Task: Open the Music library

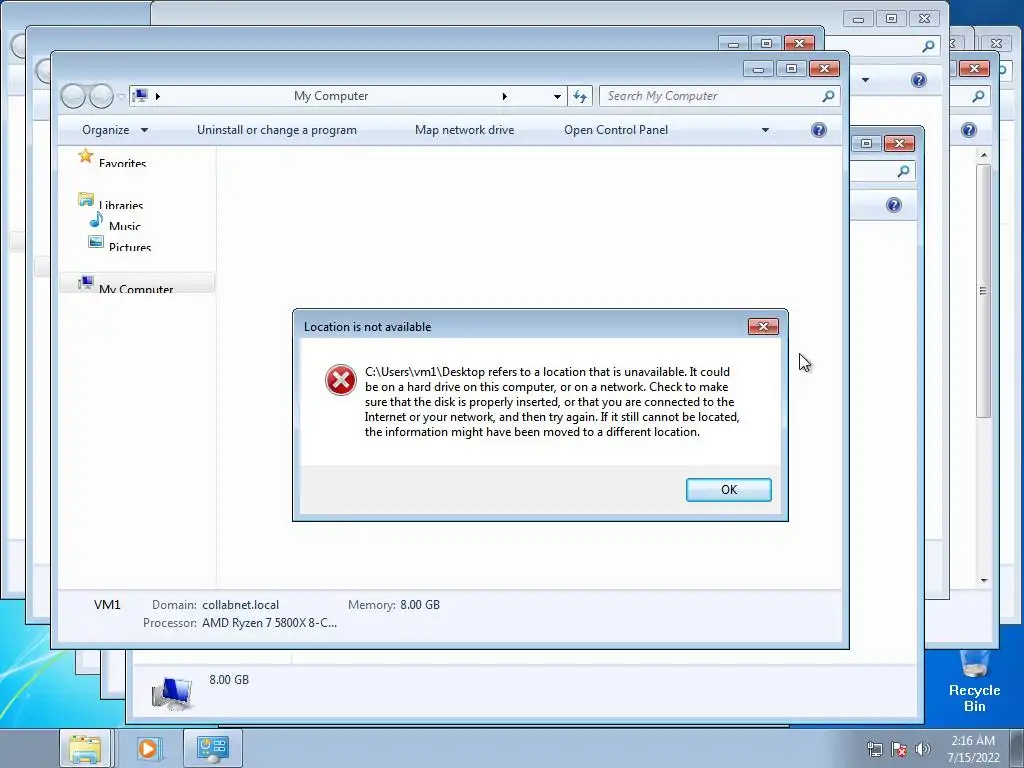Action: coord(124,226)
